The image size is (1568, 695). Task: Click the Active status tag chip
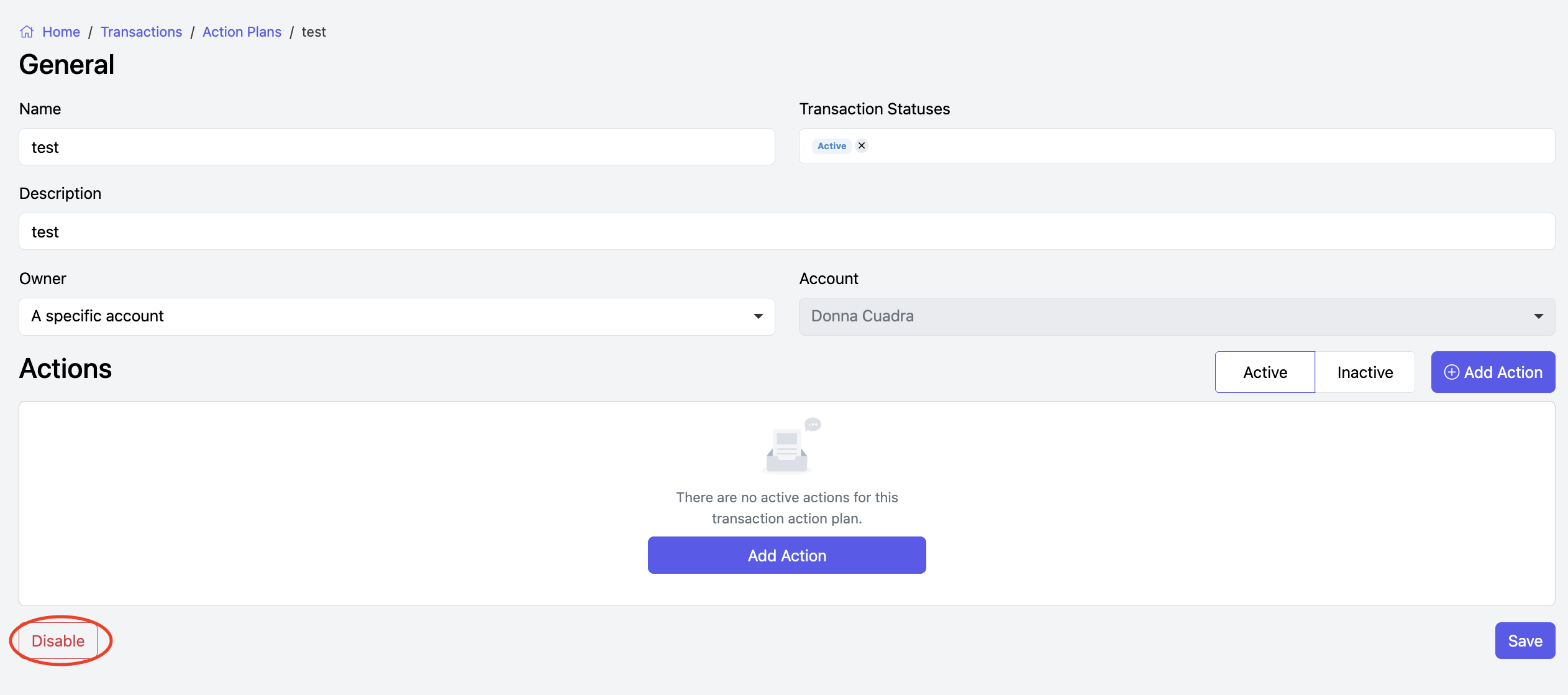pos(831,146)
